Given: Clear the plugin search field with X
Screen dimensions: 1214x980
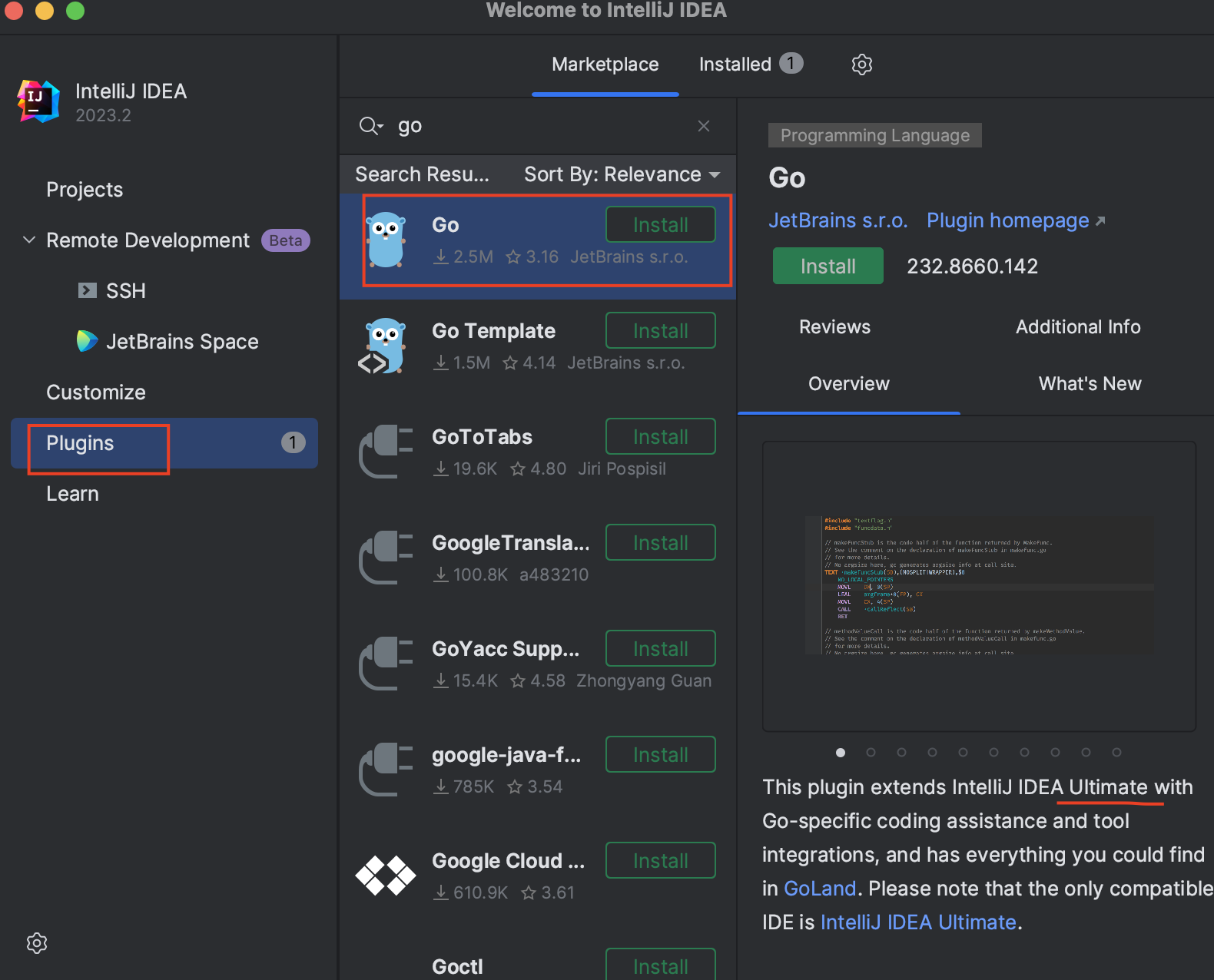Looking at the screenshot, I should pos(704,126).
